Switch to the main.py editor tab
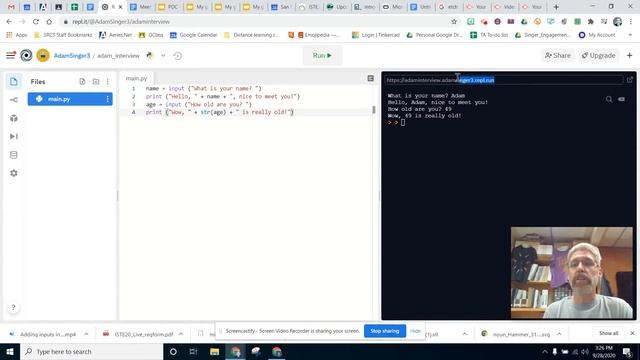 tap(136, 78)
